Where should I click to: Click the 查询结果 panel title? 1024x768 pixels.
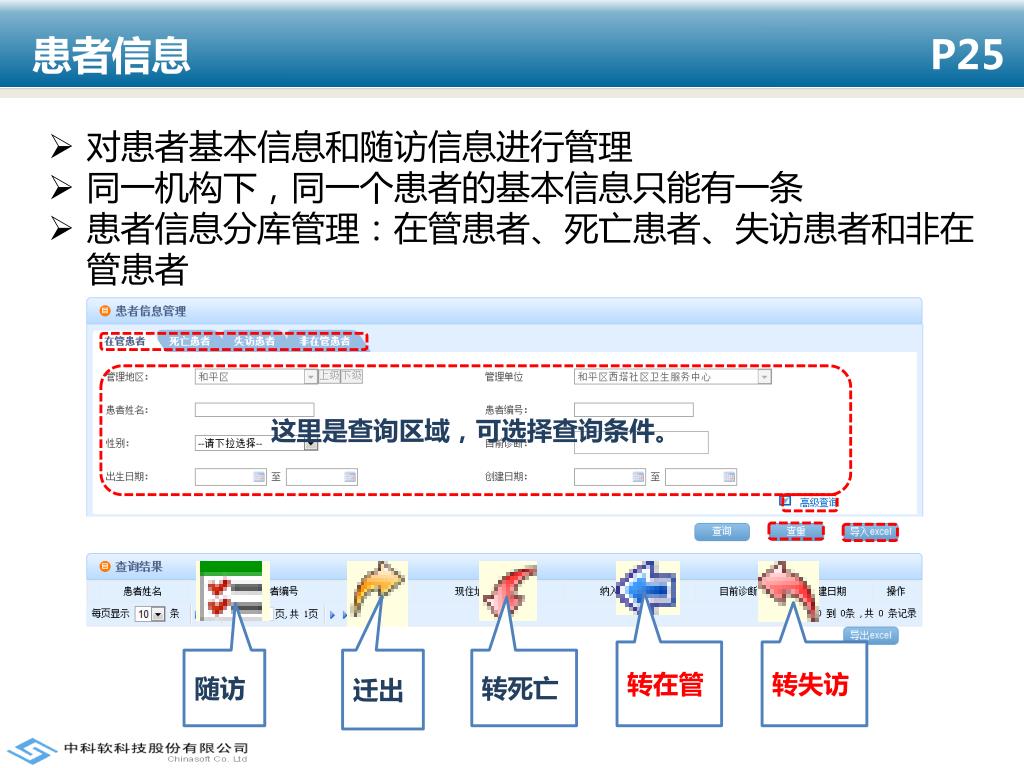pos(138,567)
